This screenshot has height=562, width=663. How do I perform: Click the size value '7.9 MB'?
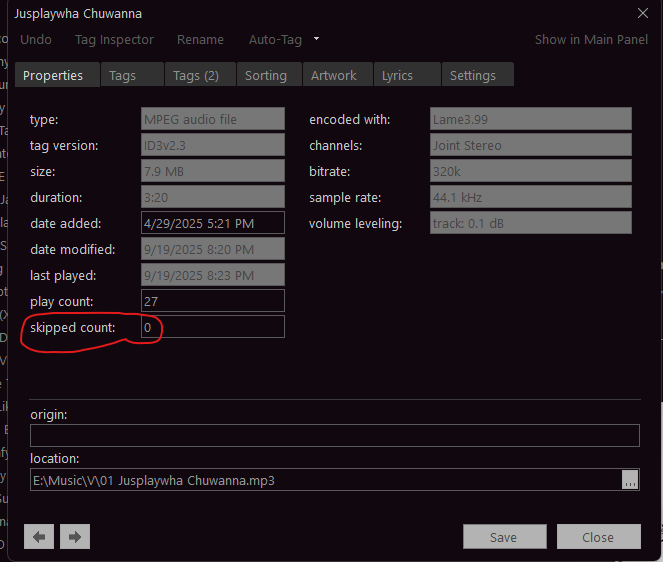click(213, 171)
